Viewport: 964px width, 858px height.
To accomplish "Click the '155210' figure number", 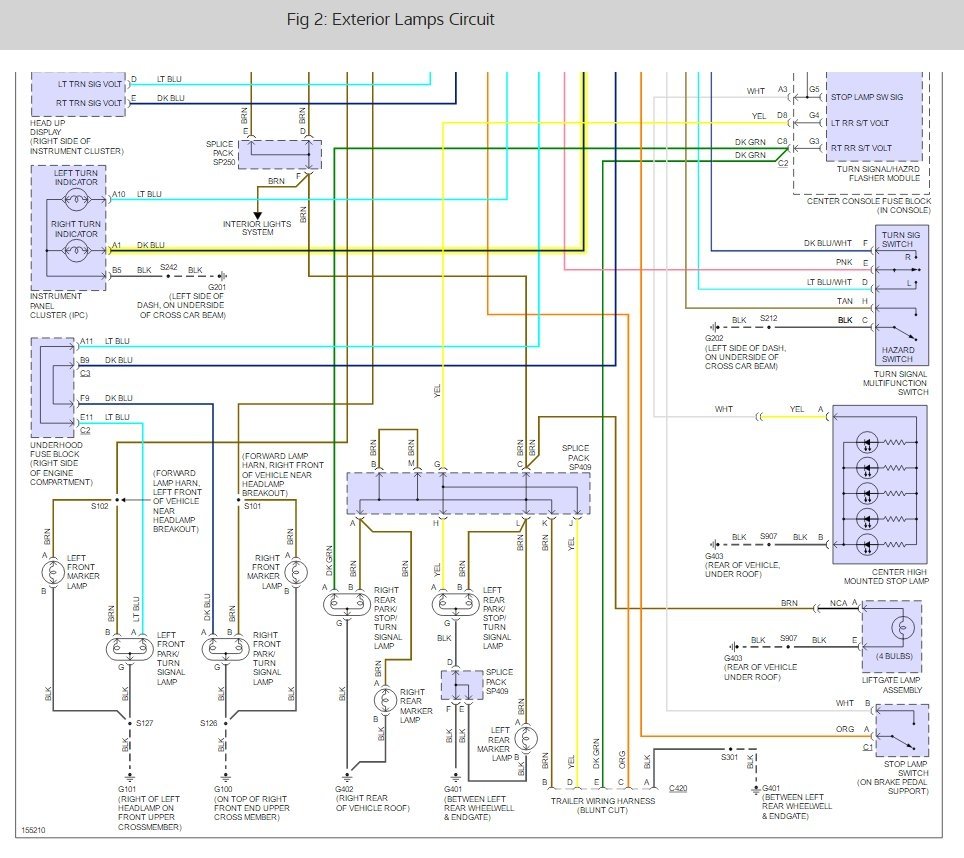I will click(33, 830).
